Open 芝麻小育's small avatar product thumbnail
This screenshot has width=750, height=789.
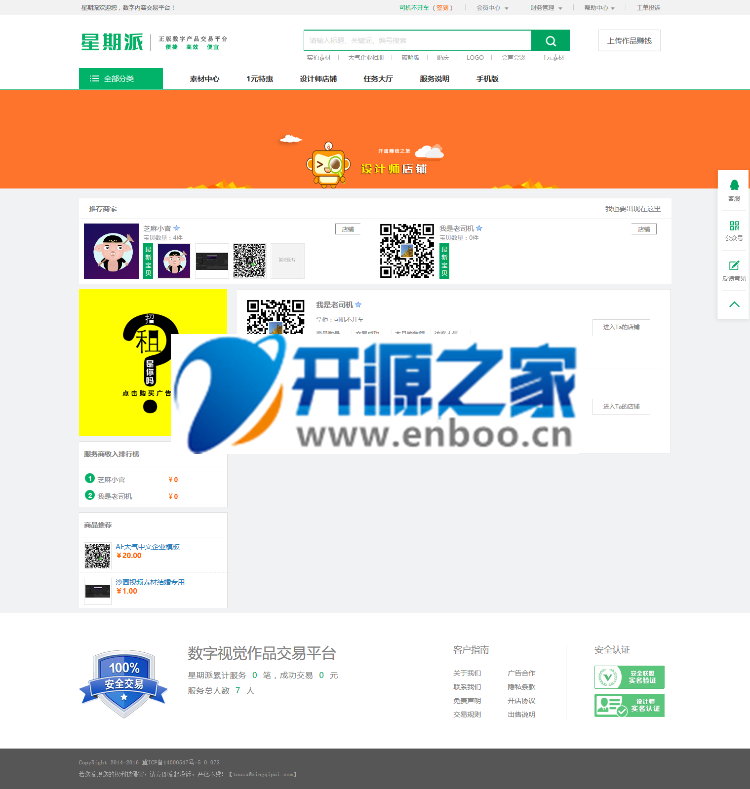click(174, 261)
